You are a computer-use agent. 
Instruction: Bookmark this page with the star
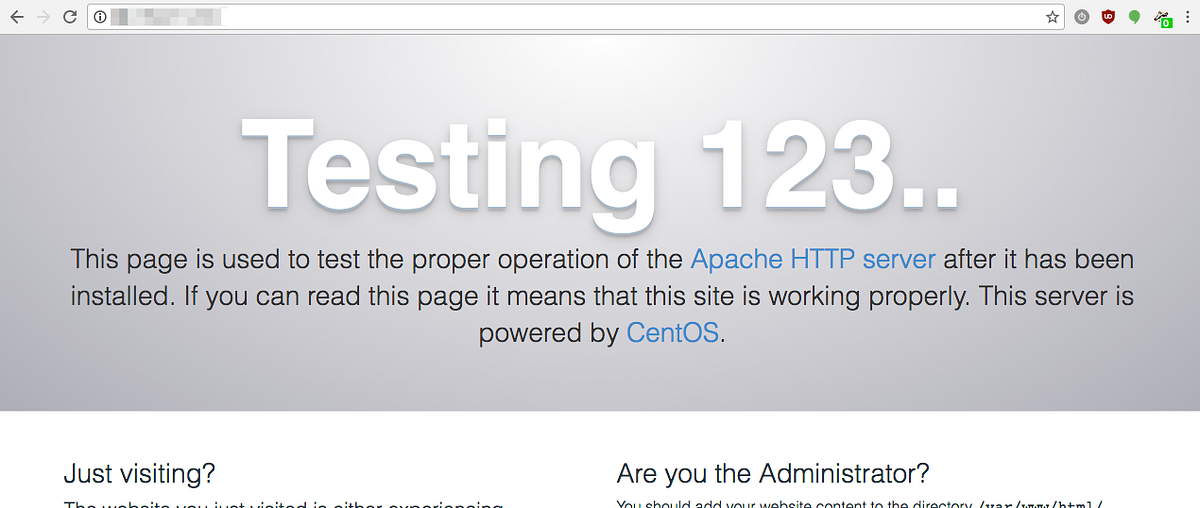click(x=1052, y=17)
